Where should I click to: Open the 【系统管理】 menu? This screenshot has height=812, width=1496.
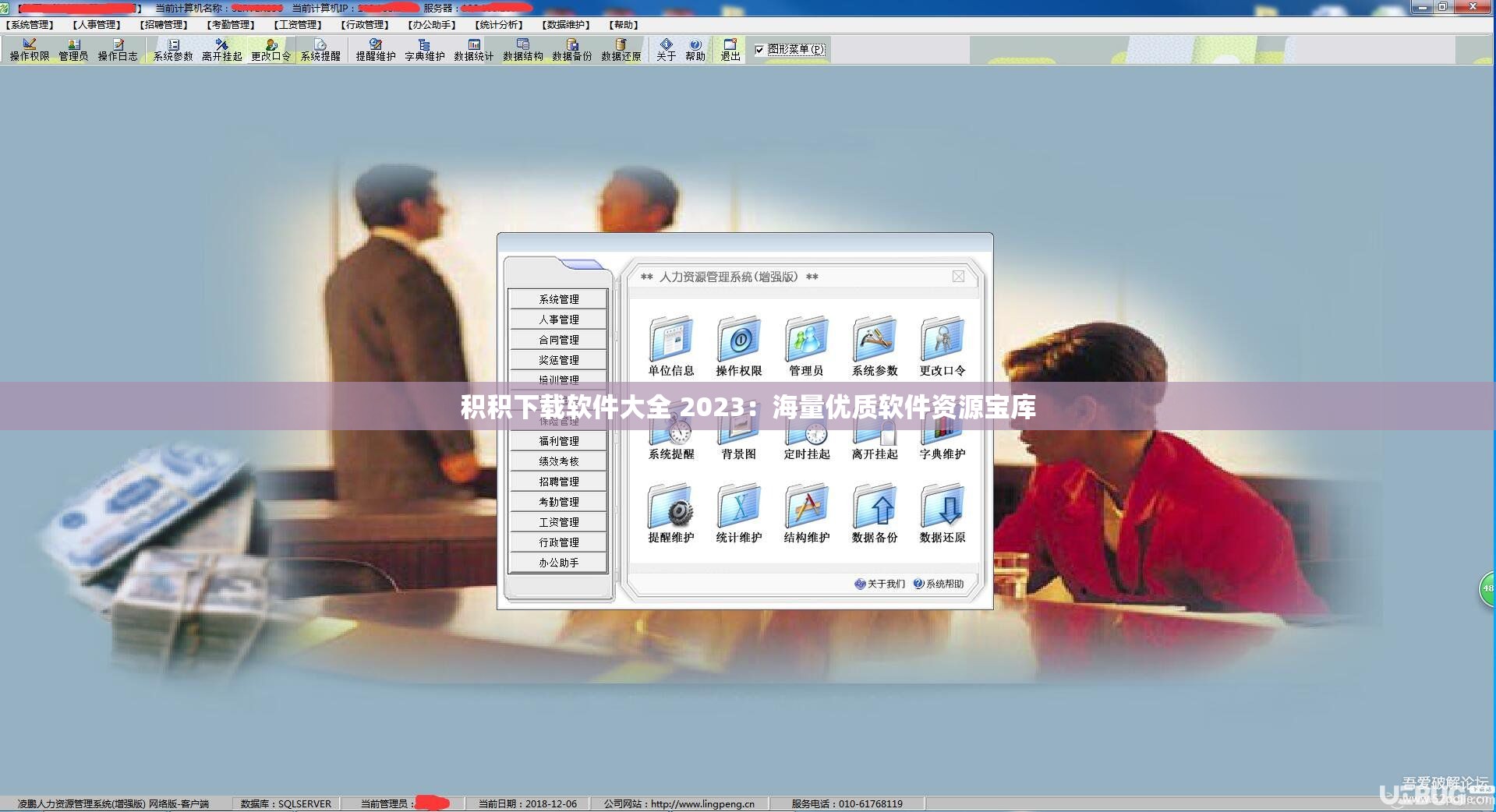pos(30,25)
